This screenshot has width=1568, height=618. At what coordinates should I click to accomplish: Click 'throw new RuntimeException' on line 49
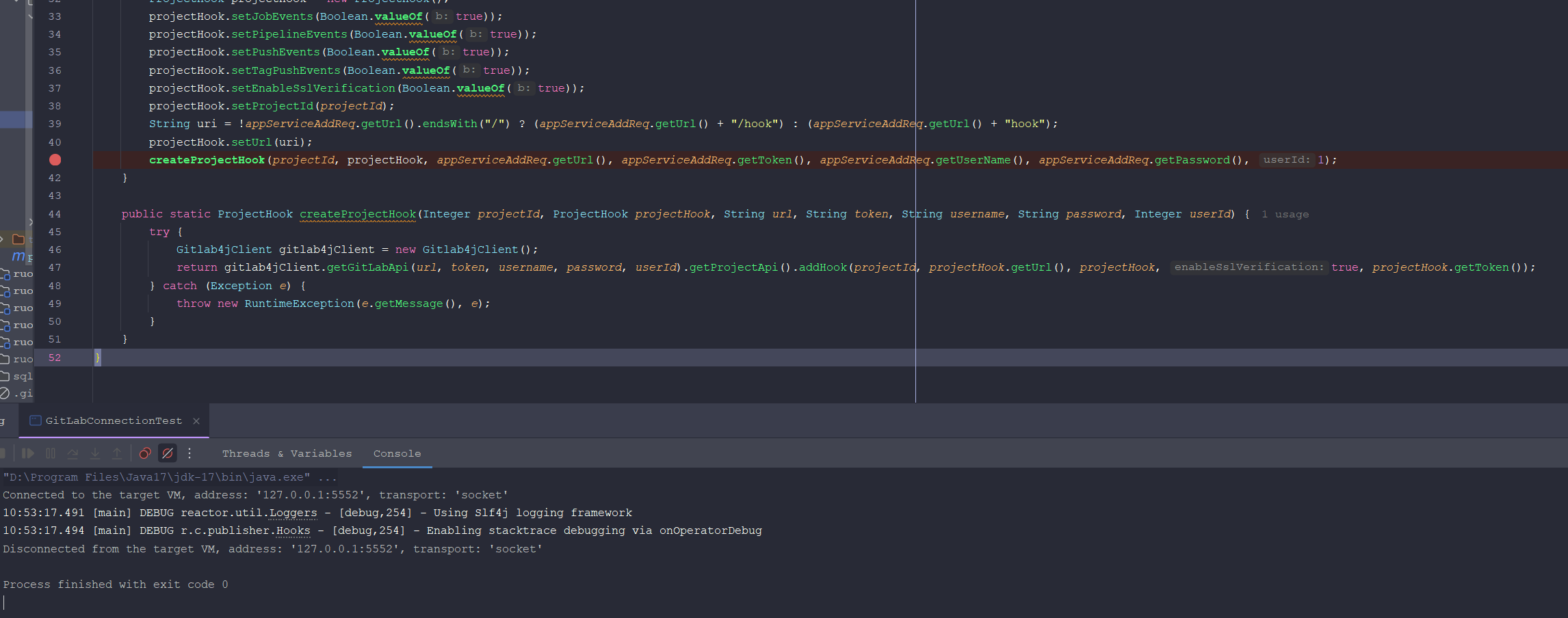(265, 304)
